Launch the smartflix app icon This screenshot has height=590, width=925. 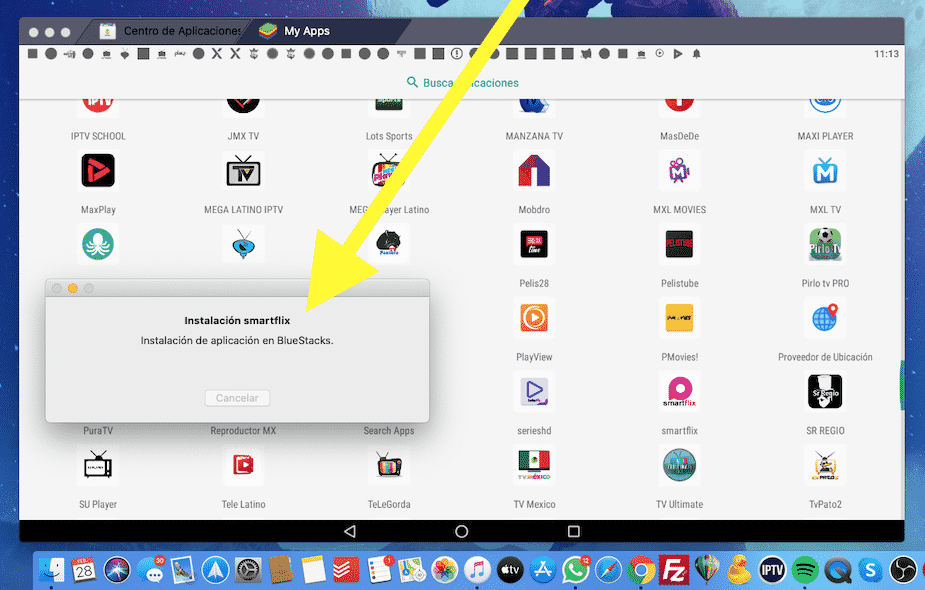pos(679,391)
